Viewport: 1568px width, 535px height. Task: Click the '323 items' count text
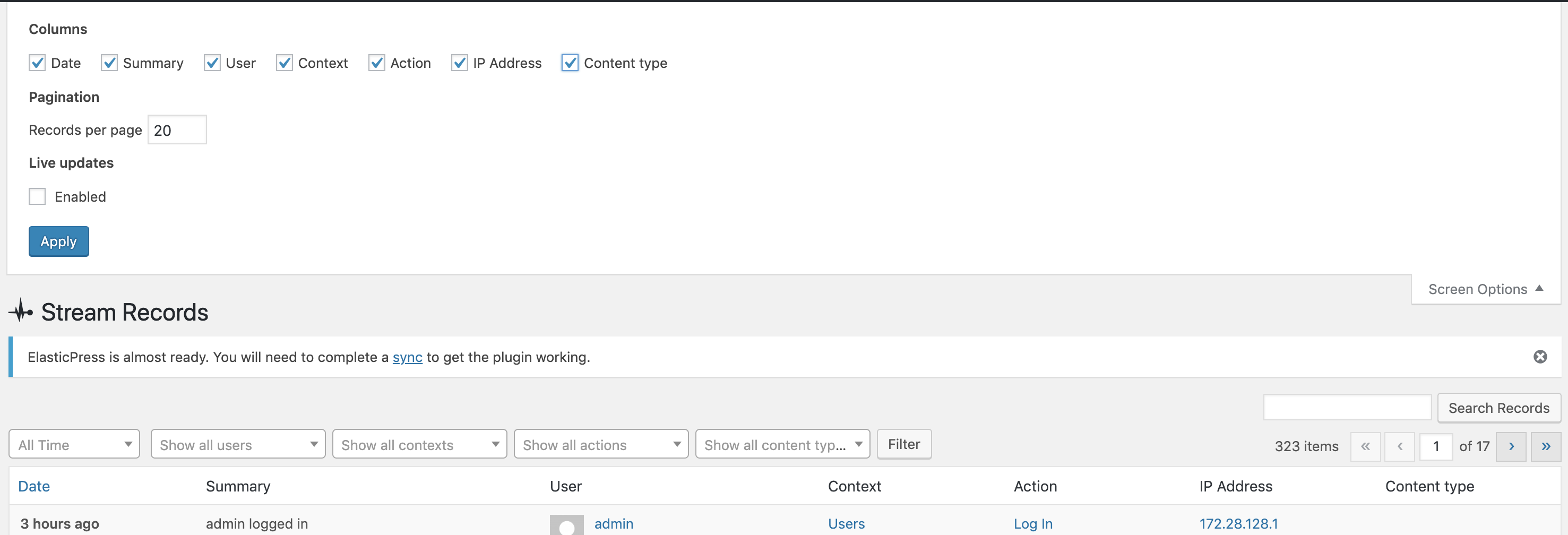tap(1306, 446)
